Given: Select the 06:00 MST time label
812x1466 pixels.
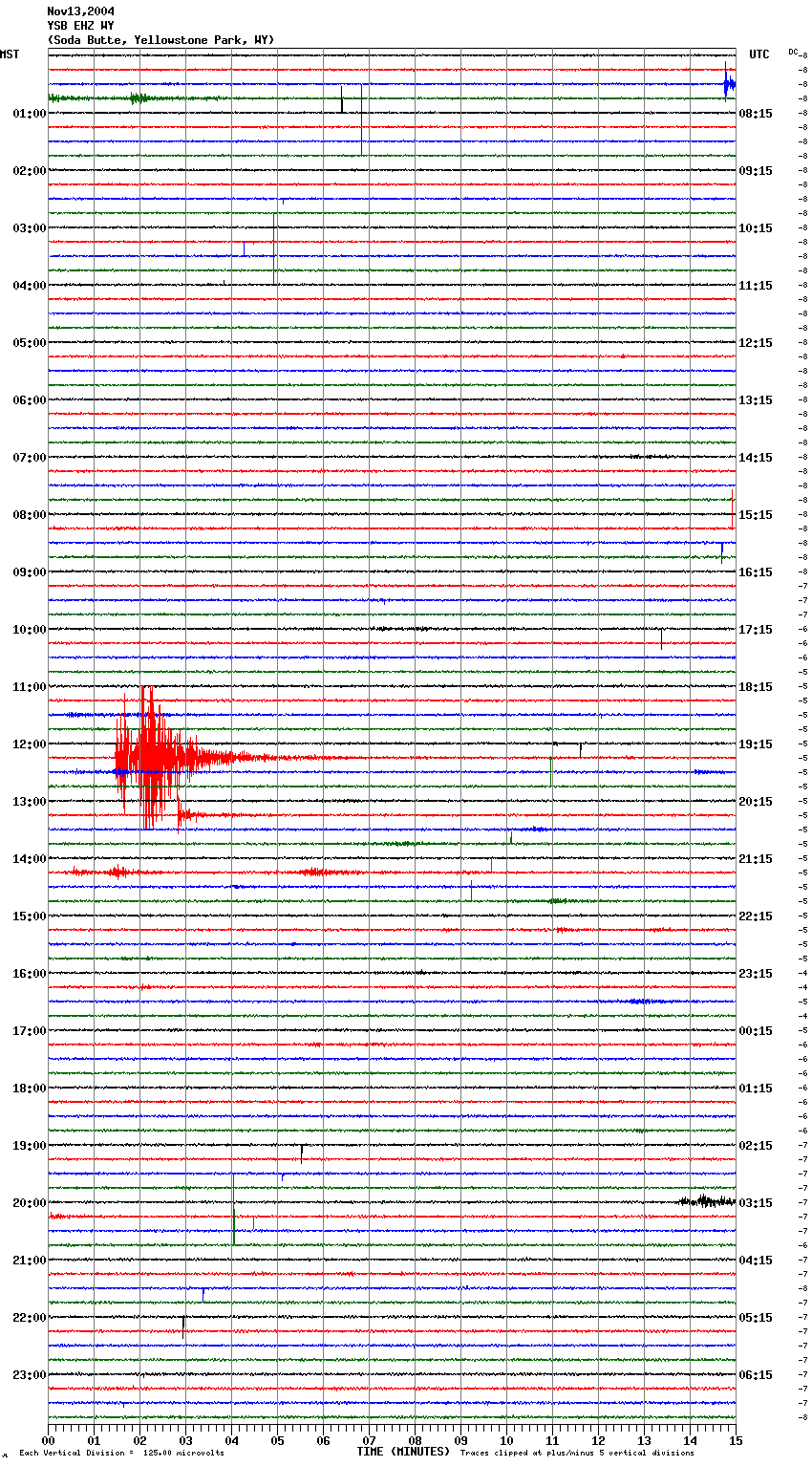Looking at the screenshot, I should [x=30, y=400].
